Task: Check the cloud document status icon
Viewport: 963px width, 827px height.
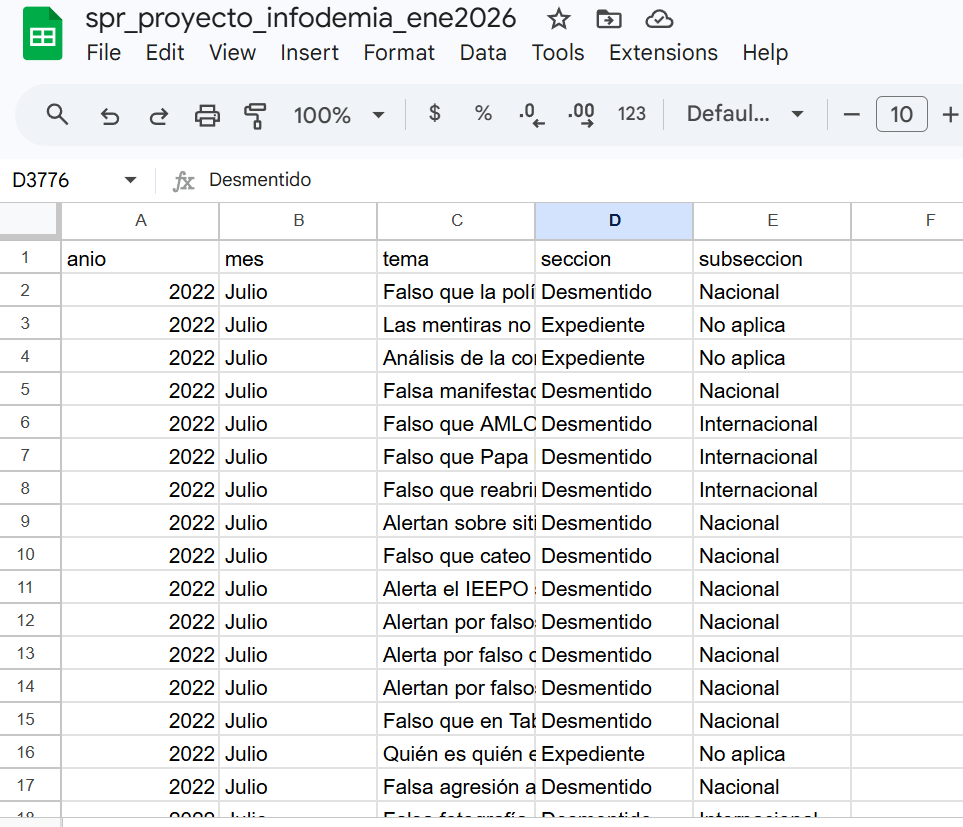Action: tap(658, 19)
